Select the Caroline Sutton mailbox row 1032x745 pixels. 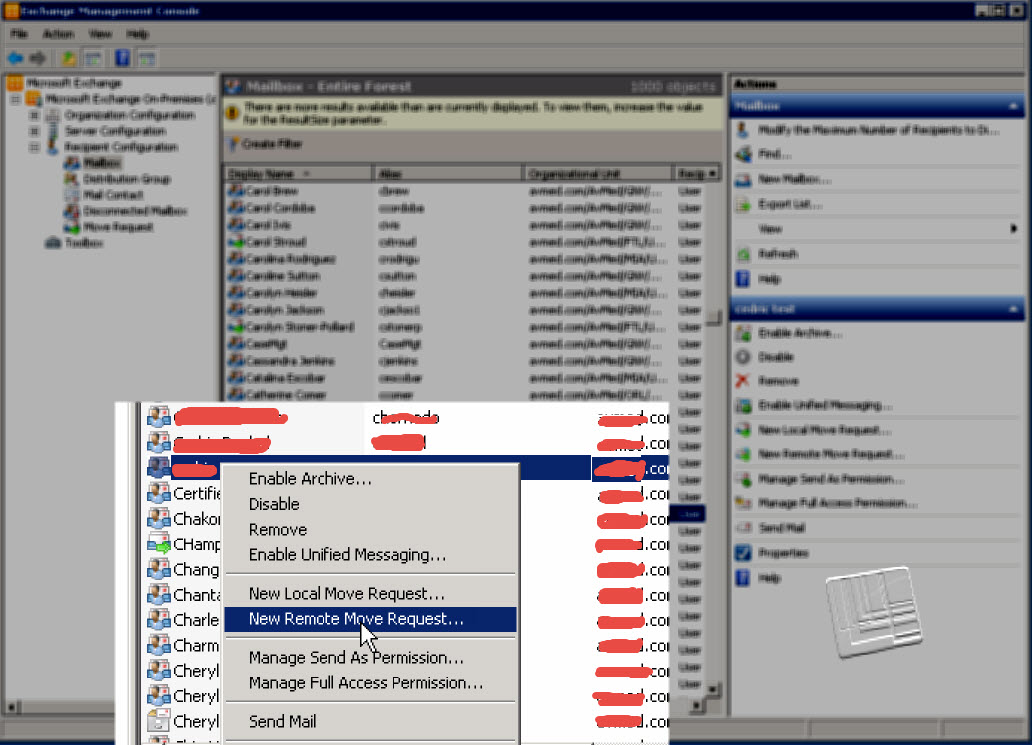(464, 276)
